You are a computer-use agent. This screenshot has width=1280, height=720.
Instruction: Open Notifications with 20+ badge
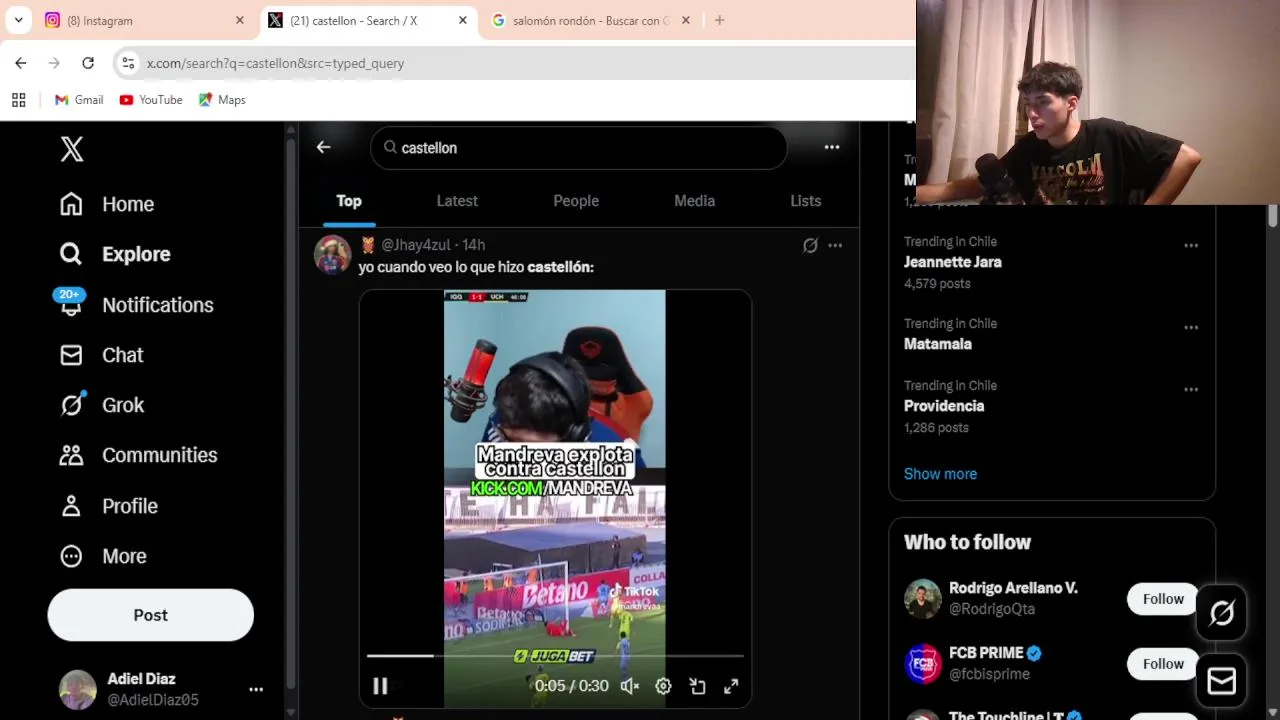136,304
